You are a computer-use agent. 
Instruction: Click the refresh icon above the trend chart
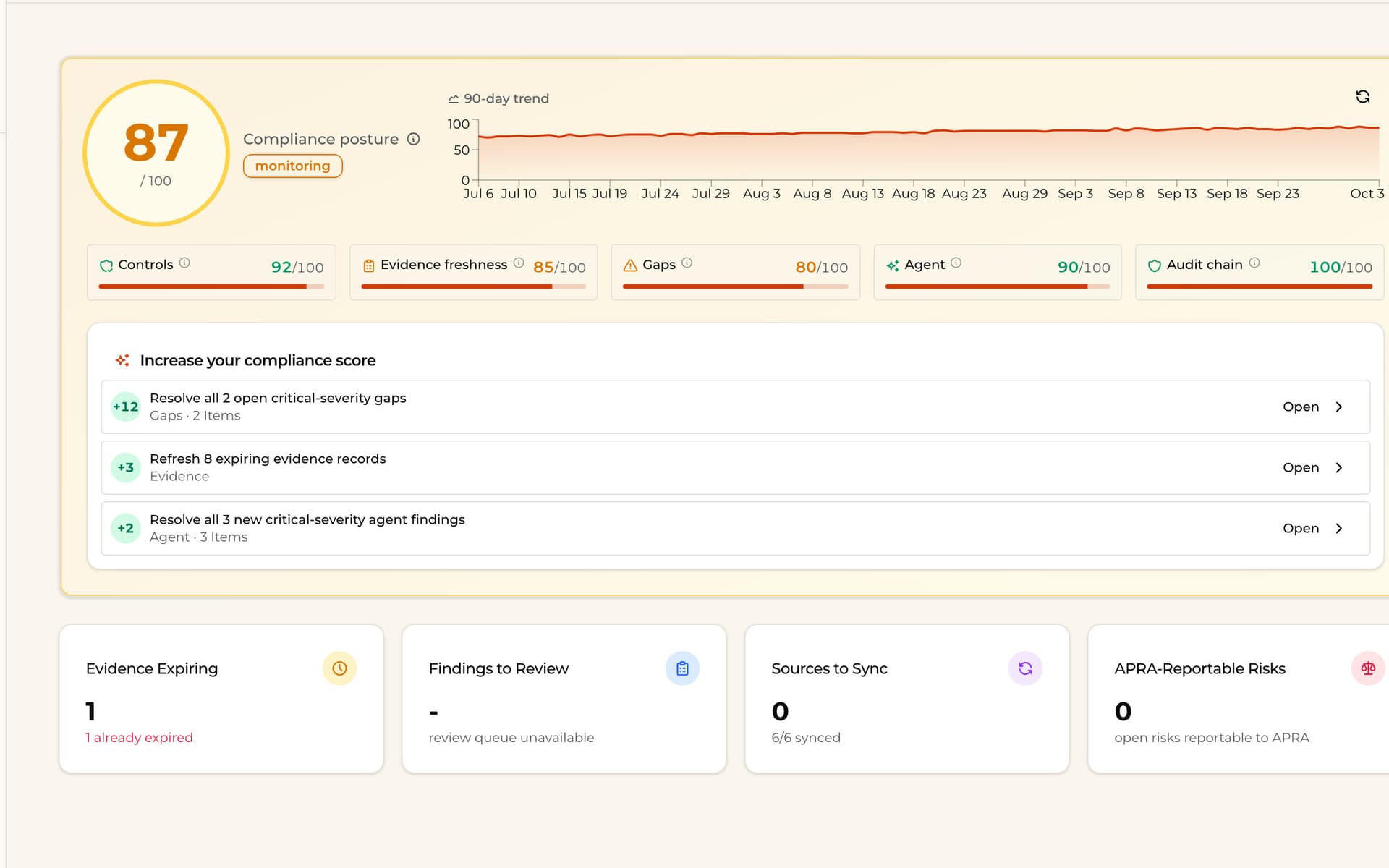(x=1362, y=97)
